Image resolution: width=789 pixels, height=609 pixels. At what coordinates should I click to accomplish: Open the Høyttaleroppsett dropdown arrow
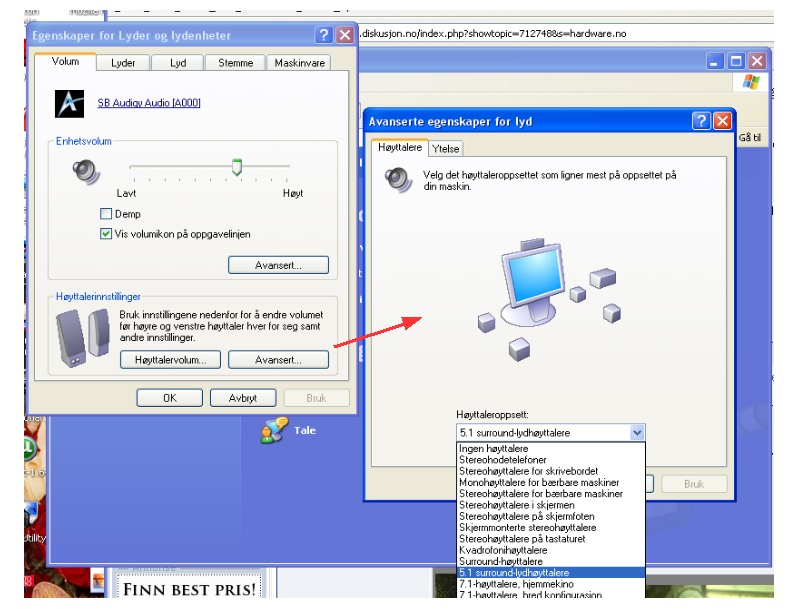click(637, 432)
